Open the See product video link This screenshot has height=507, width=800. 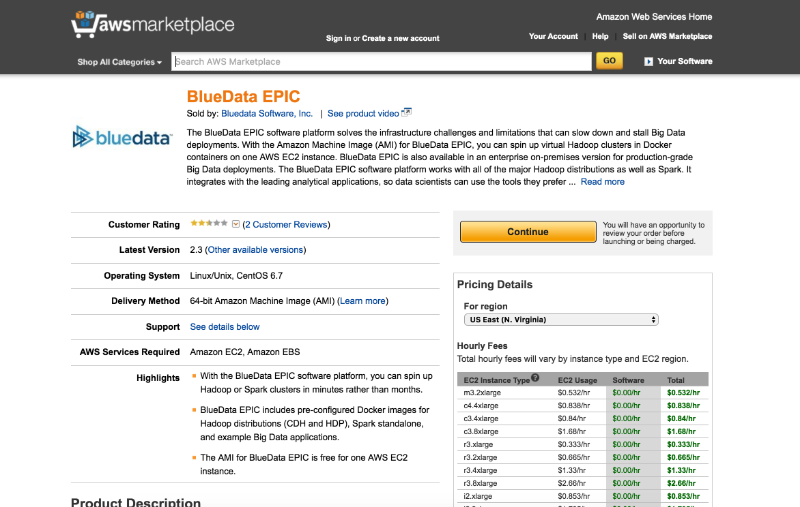click(x=363, y=113)
